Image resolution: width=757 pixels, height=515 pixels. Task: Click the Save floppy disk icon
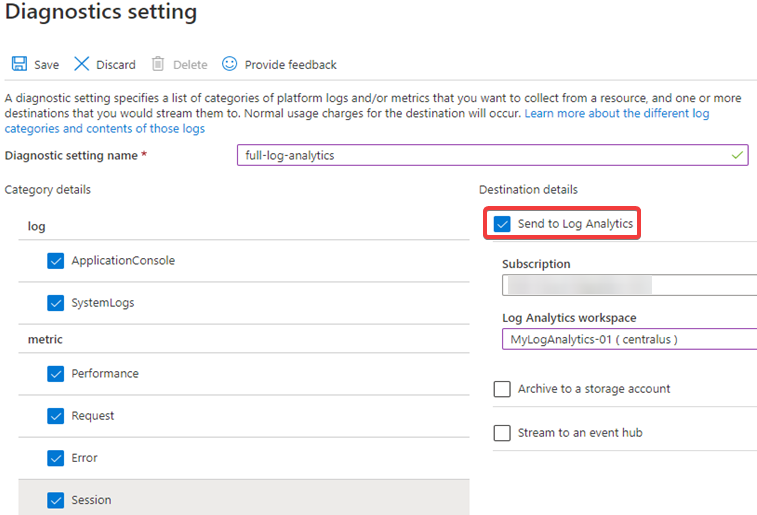(x=19, y=64)
